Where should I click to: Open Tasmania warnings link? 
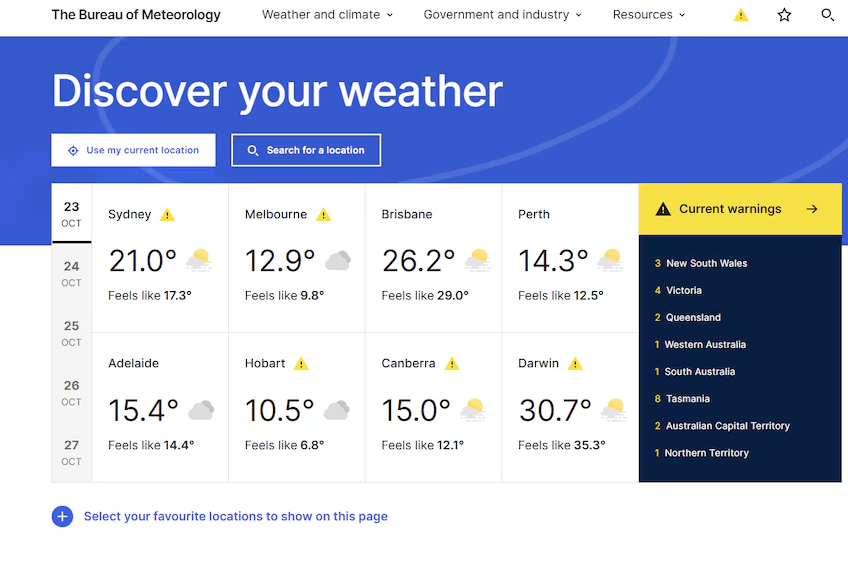click(x=687, y=399)
